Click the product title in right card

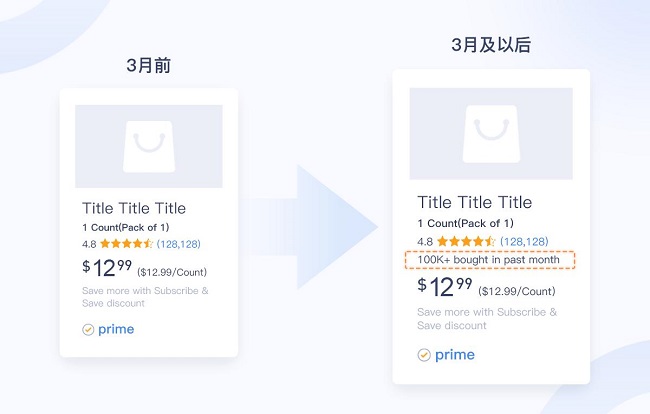click(474, 202)
